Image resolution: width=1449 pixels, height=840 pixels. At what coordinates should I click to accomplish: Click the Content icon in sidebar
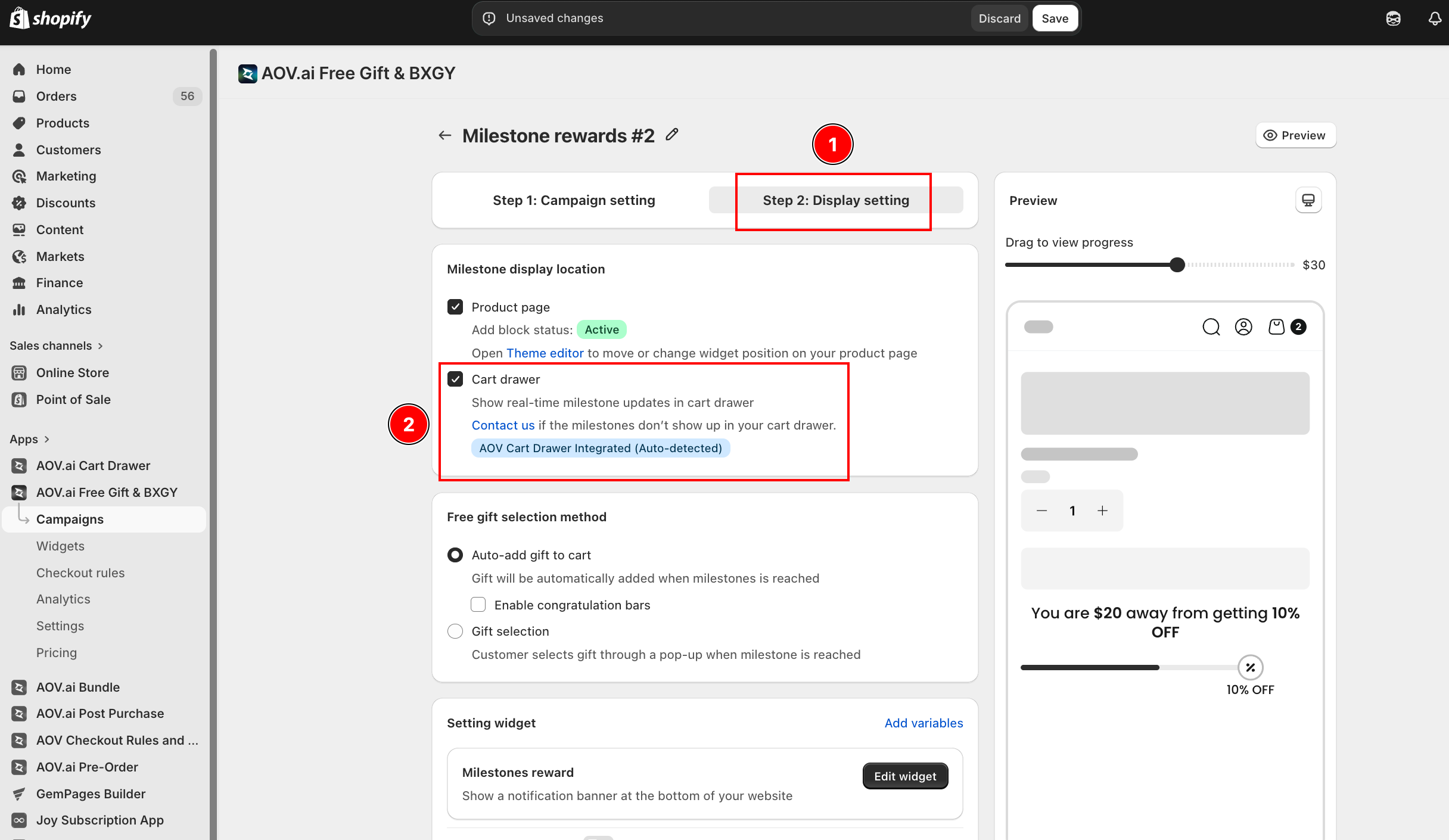click(x=19, y=230)
